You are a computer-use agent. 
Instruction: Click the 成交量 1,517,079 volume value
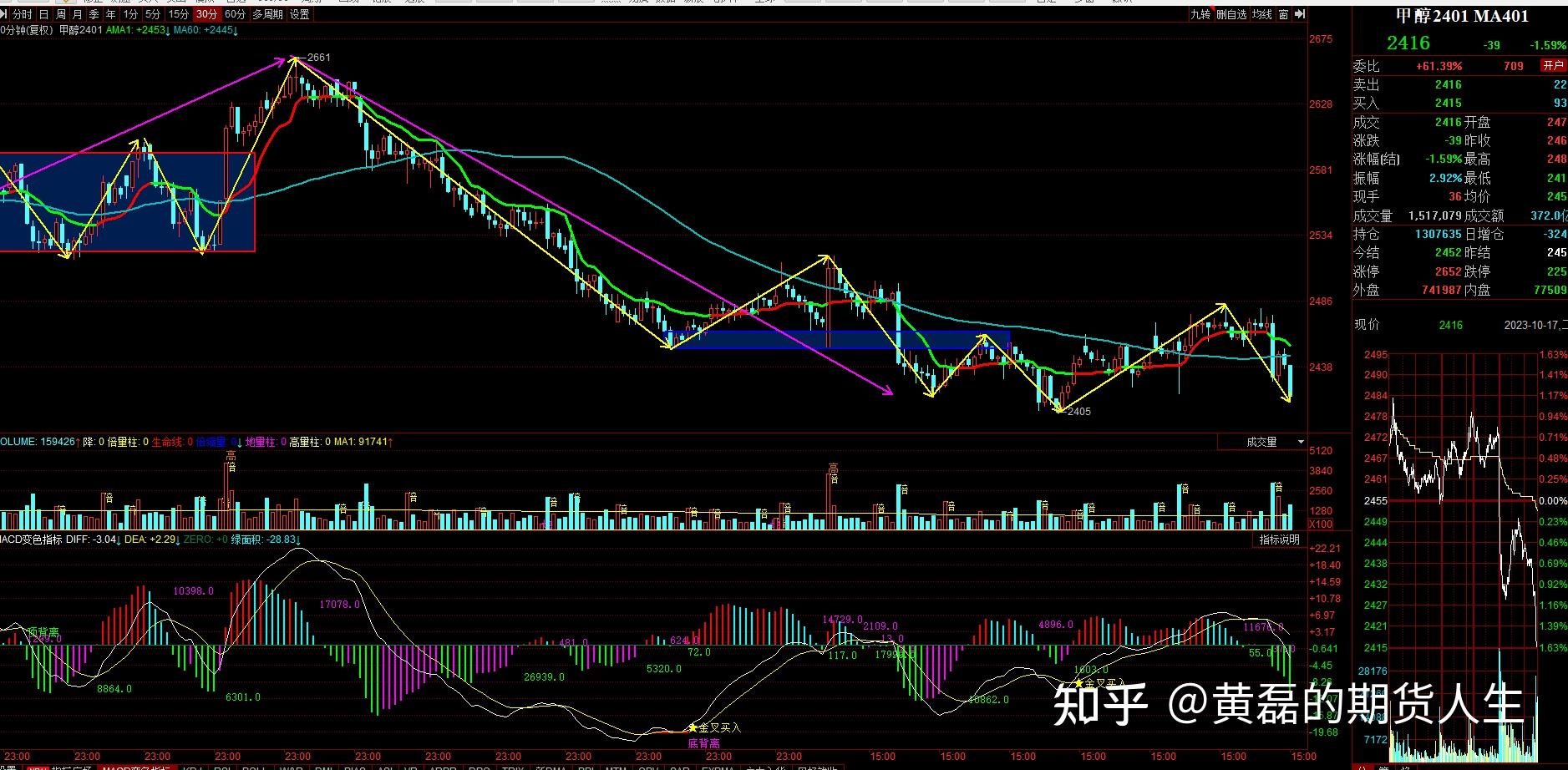(1435, 215)
